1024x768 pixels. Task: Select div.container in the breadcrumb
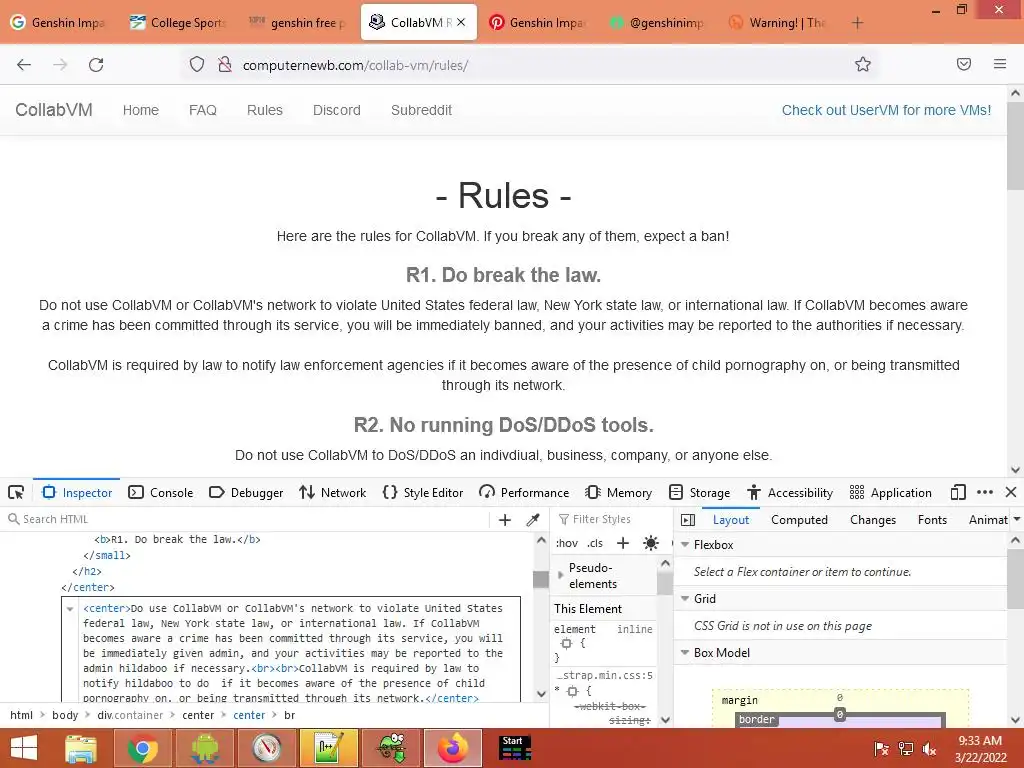(x=130, y=715)
